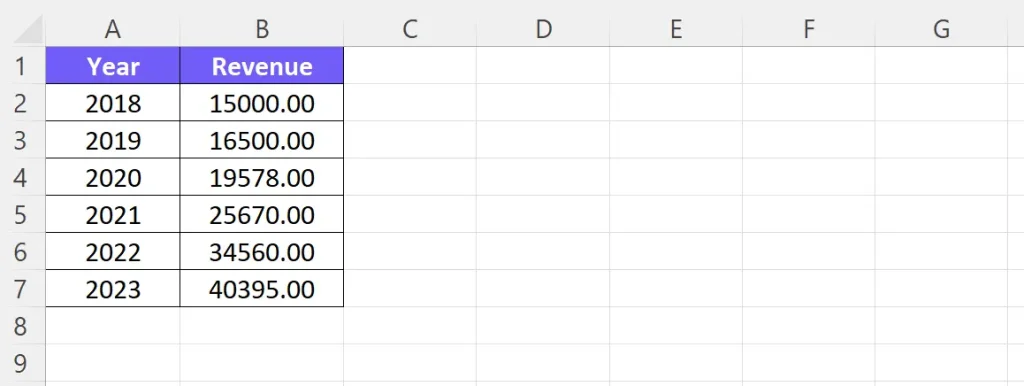This screenshot has width=1024, height=386.
Task: Click the cell containing 2021
Action: click(113, 214)
